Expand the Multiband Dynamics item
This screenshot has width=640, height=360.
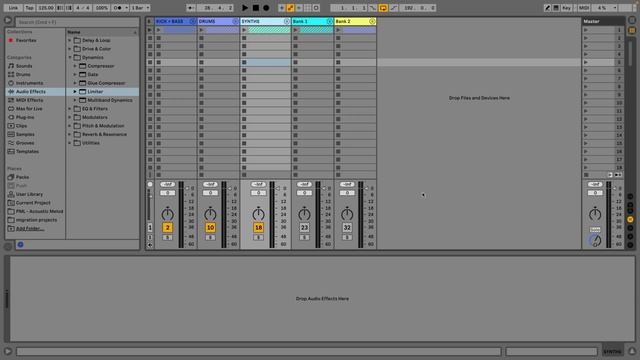pyautogui.click(x=75, y=100)
